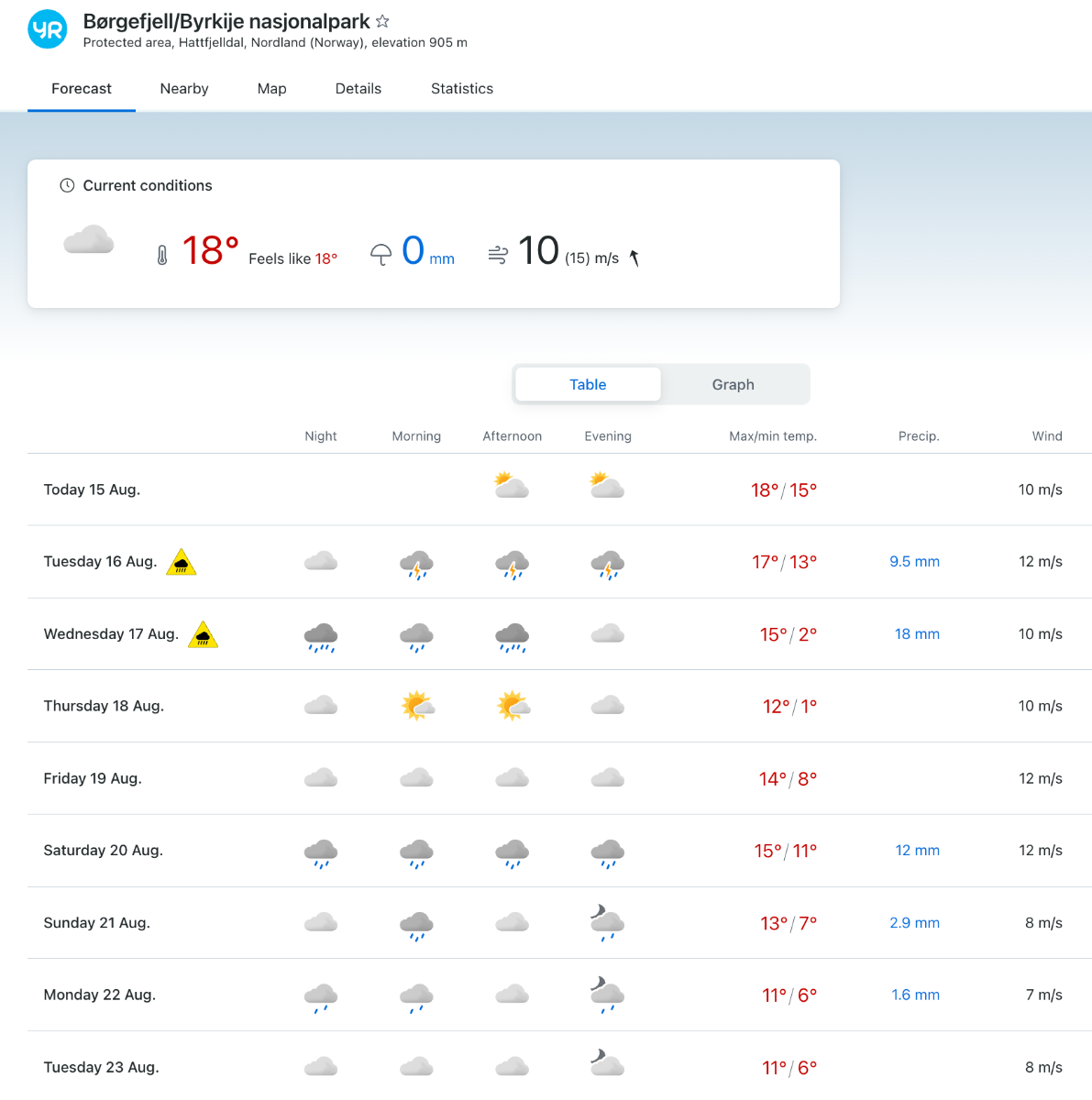
Task: Click Wednesday 17 Aug. night heavy rain icon
Action: click(321, 636)
